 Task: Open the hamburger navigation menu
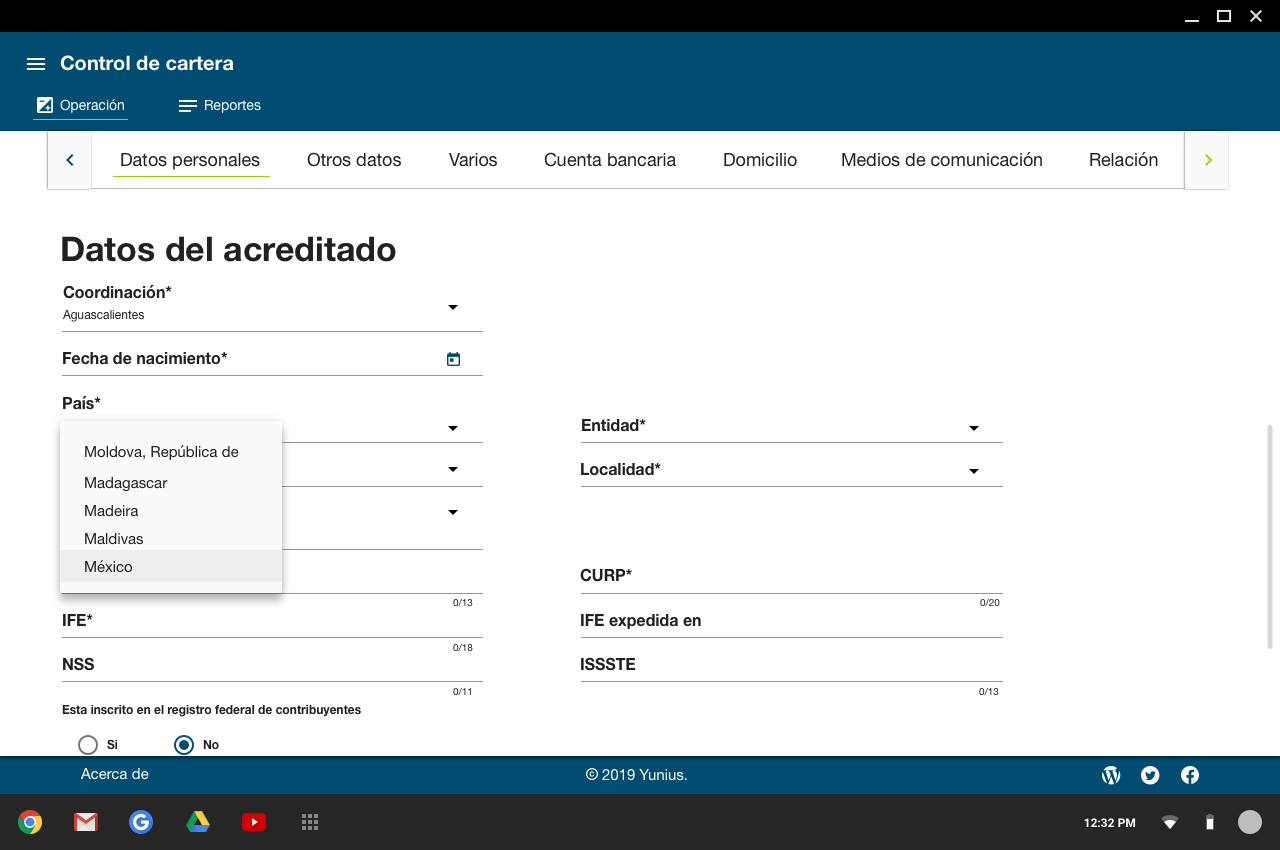pos(36,64)
